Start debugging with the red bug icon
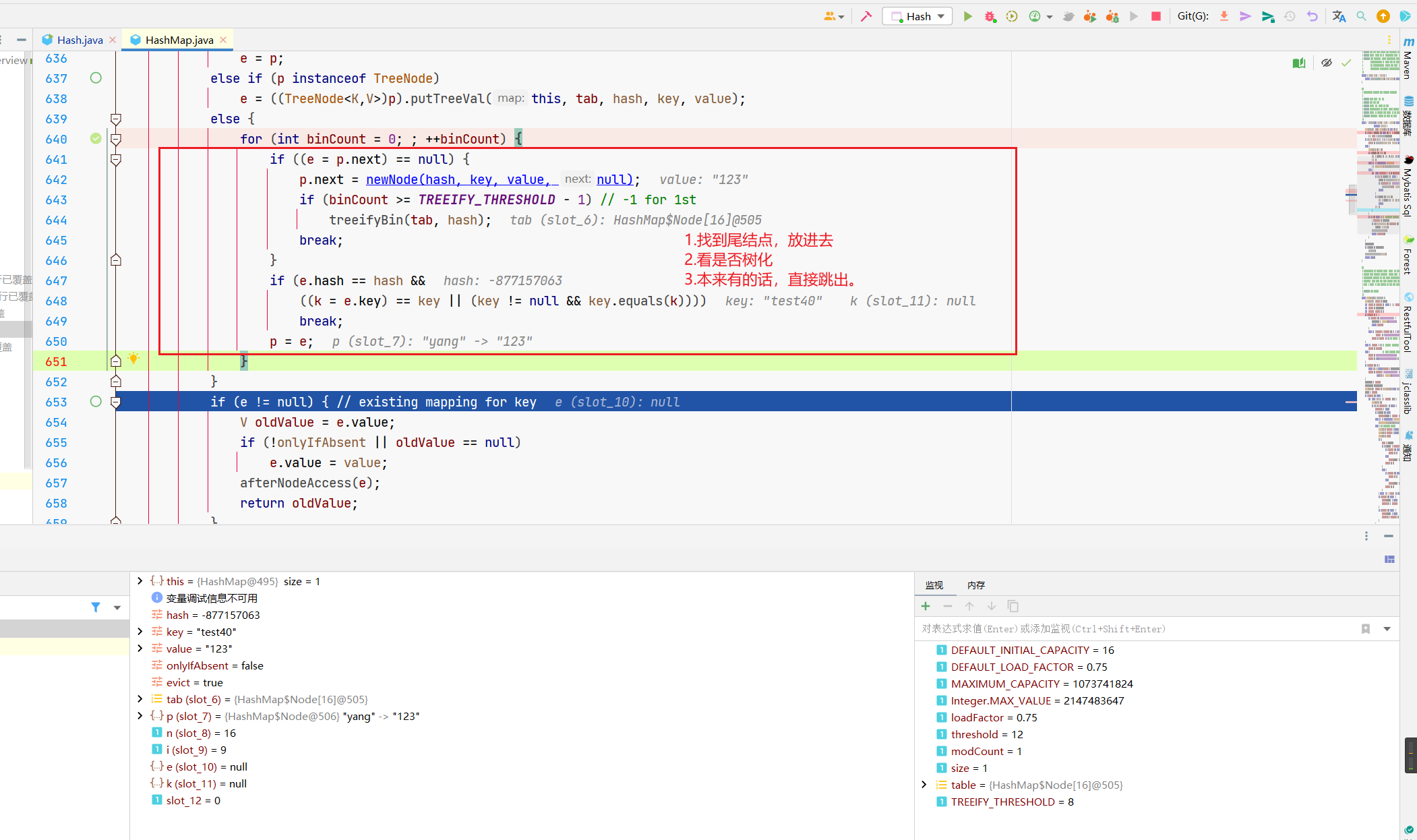 (x=990, y=16)
